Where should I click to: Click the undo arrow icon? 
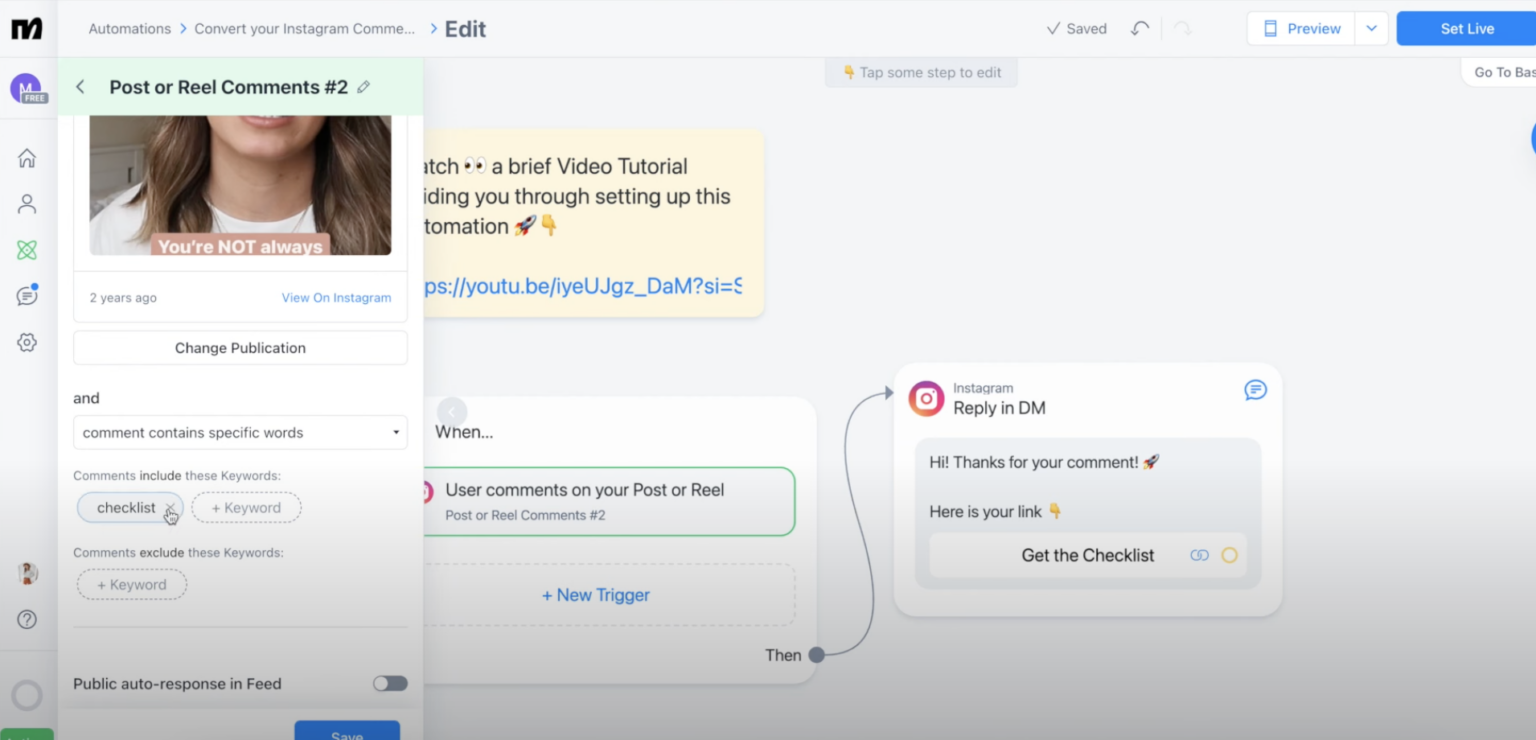pos(1140,29)
